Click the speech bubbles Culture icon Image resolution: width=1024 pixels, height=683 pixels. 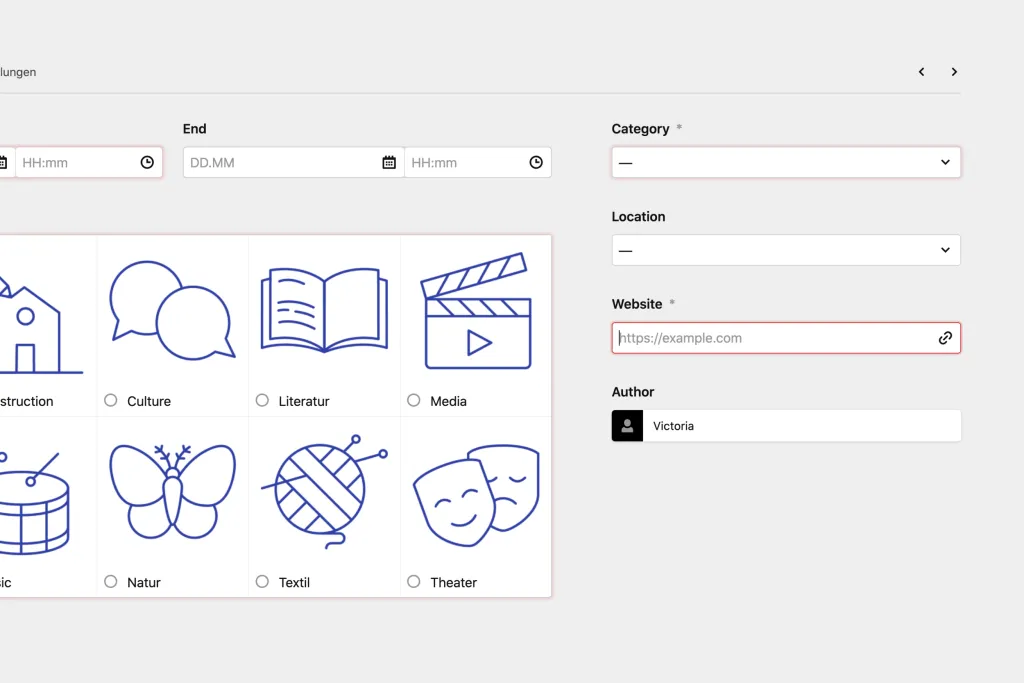click(x=172, y=311)
